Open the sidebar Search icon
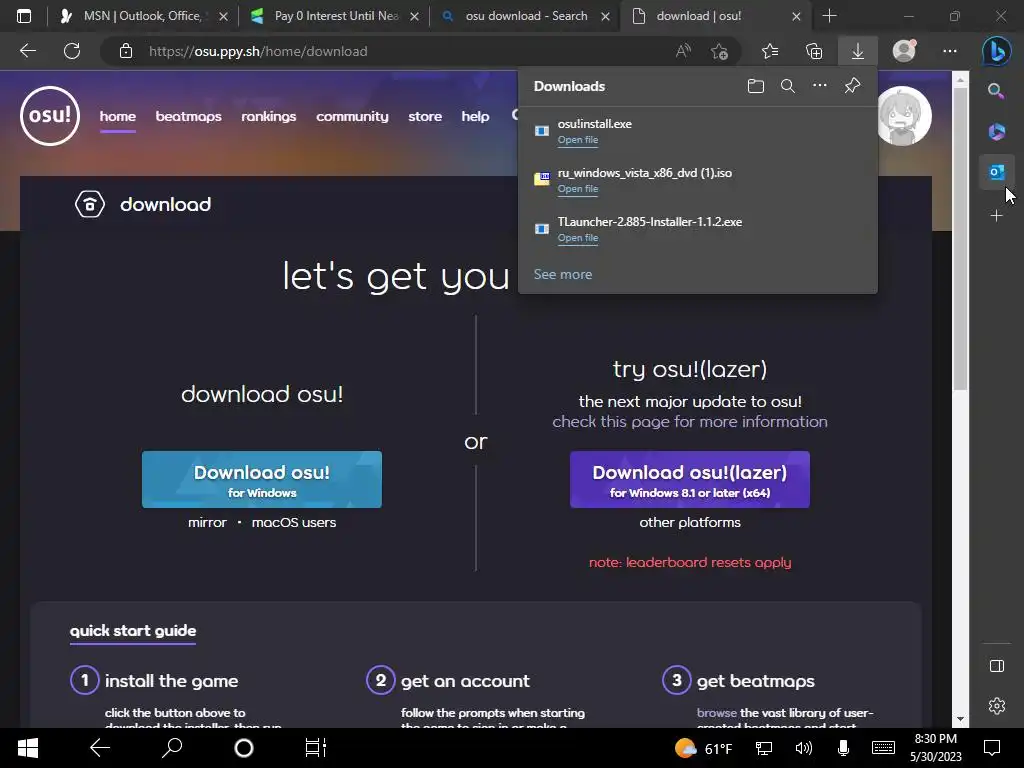The height and width of the screenshot is (768, 1024). click(996, 90)
